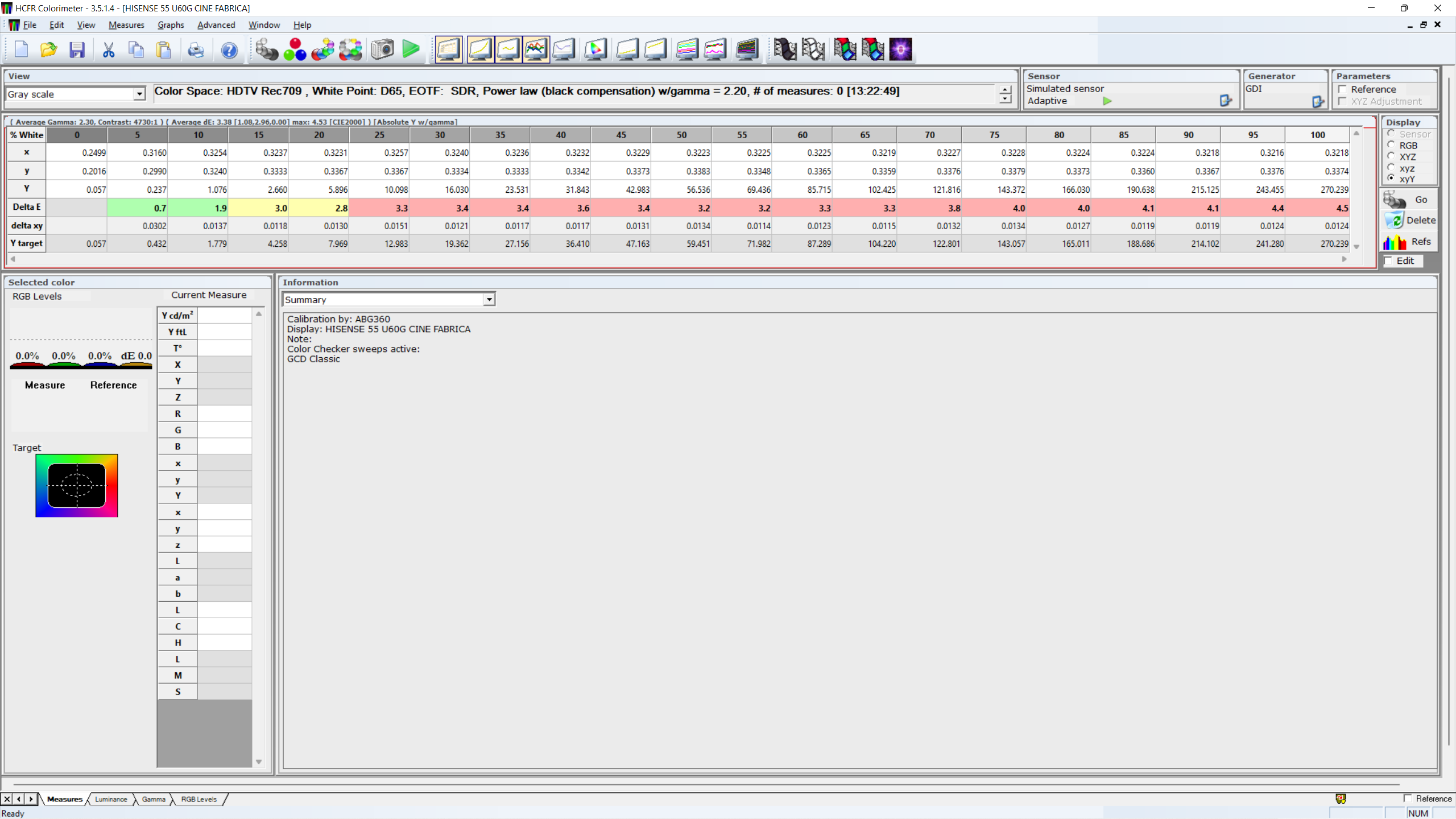
Task: Open the Summary information dropdown
Action: coord(489,299)
